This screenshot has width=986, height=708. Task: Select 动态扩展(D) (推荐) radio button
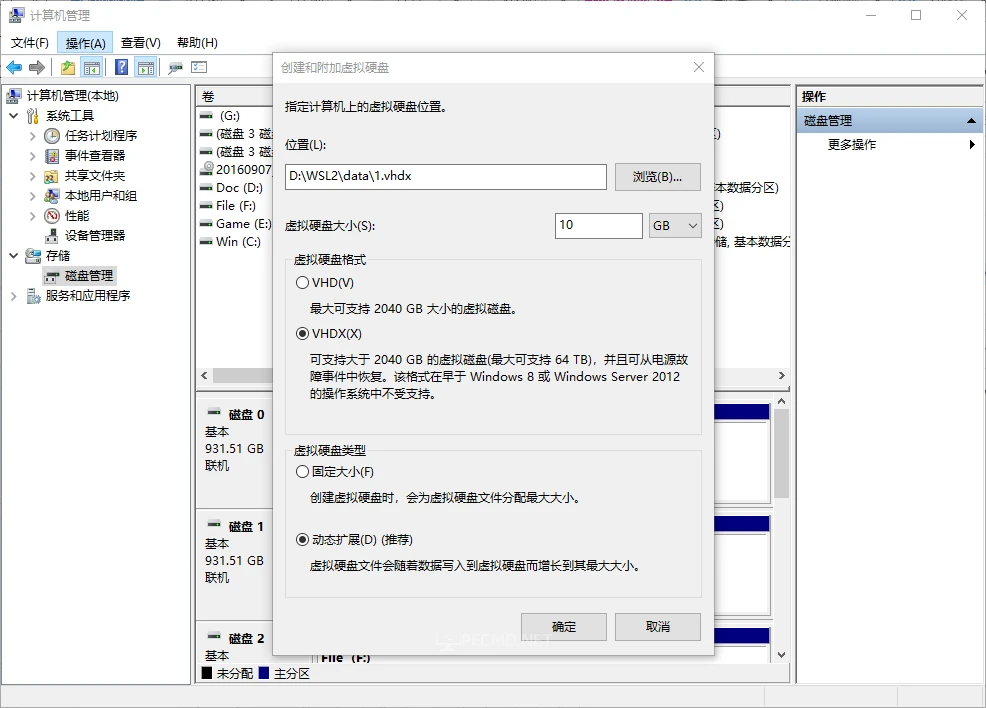coord(302,539)
